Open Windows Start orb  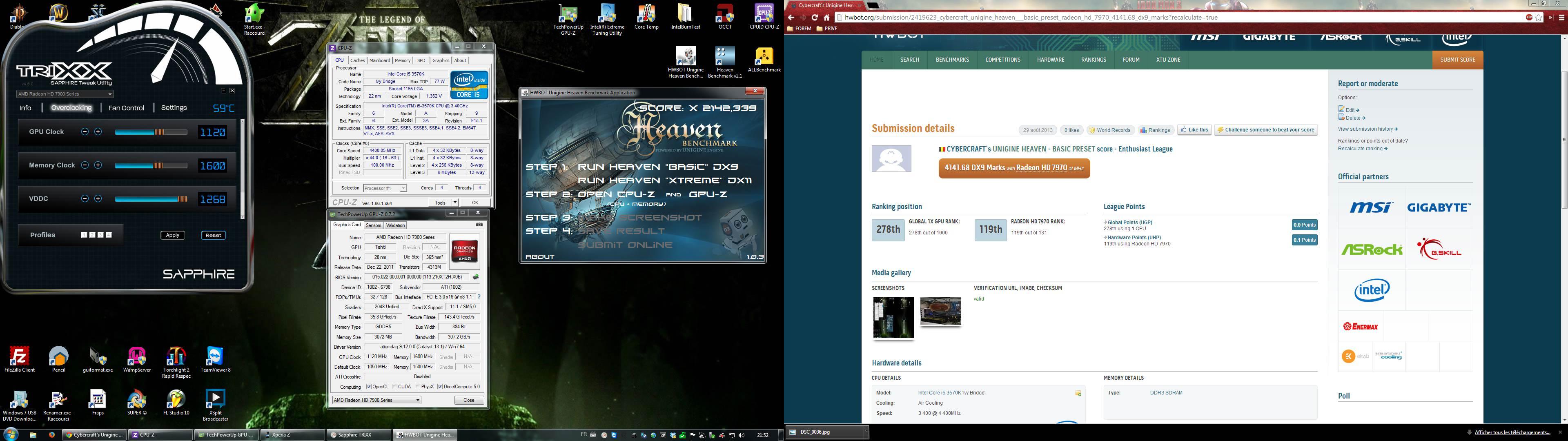10,434
